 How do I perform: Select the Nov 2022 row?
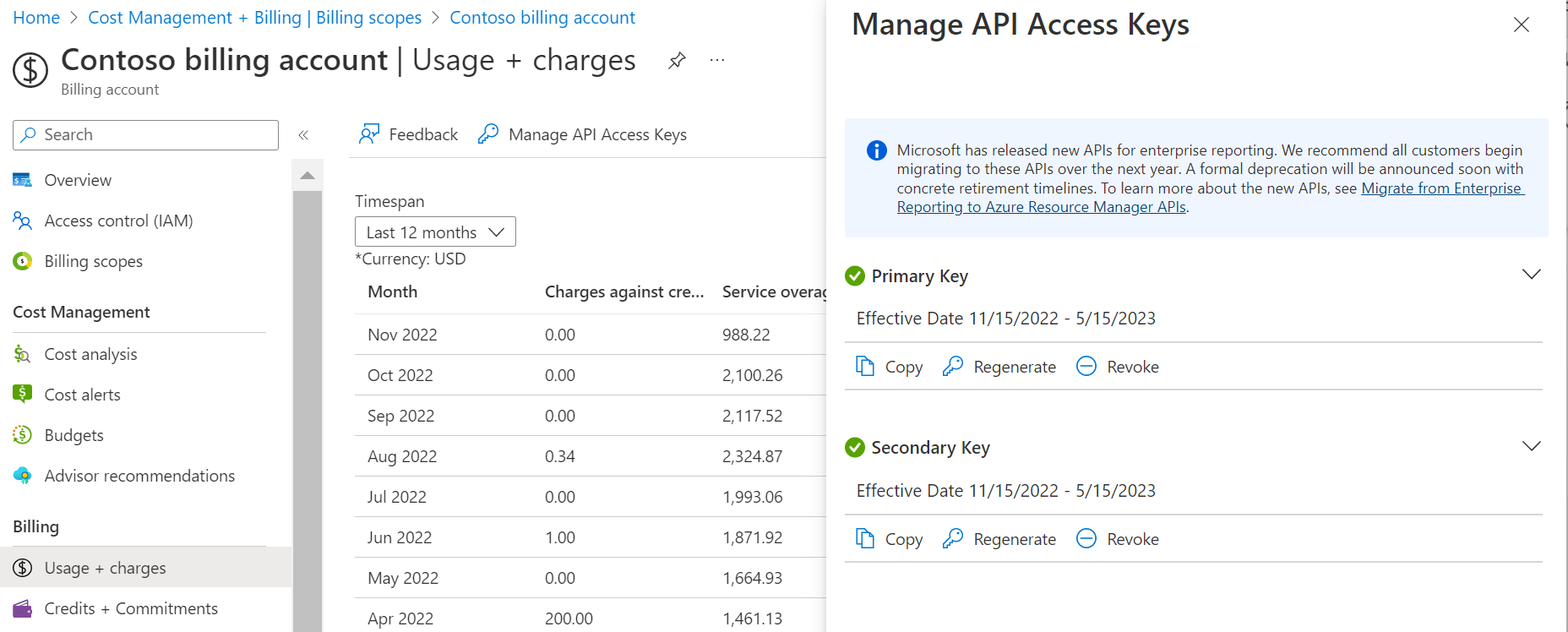(x=591, y=335)
